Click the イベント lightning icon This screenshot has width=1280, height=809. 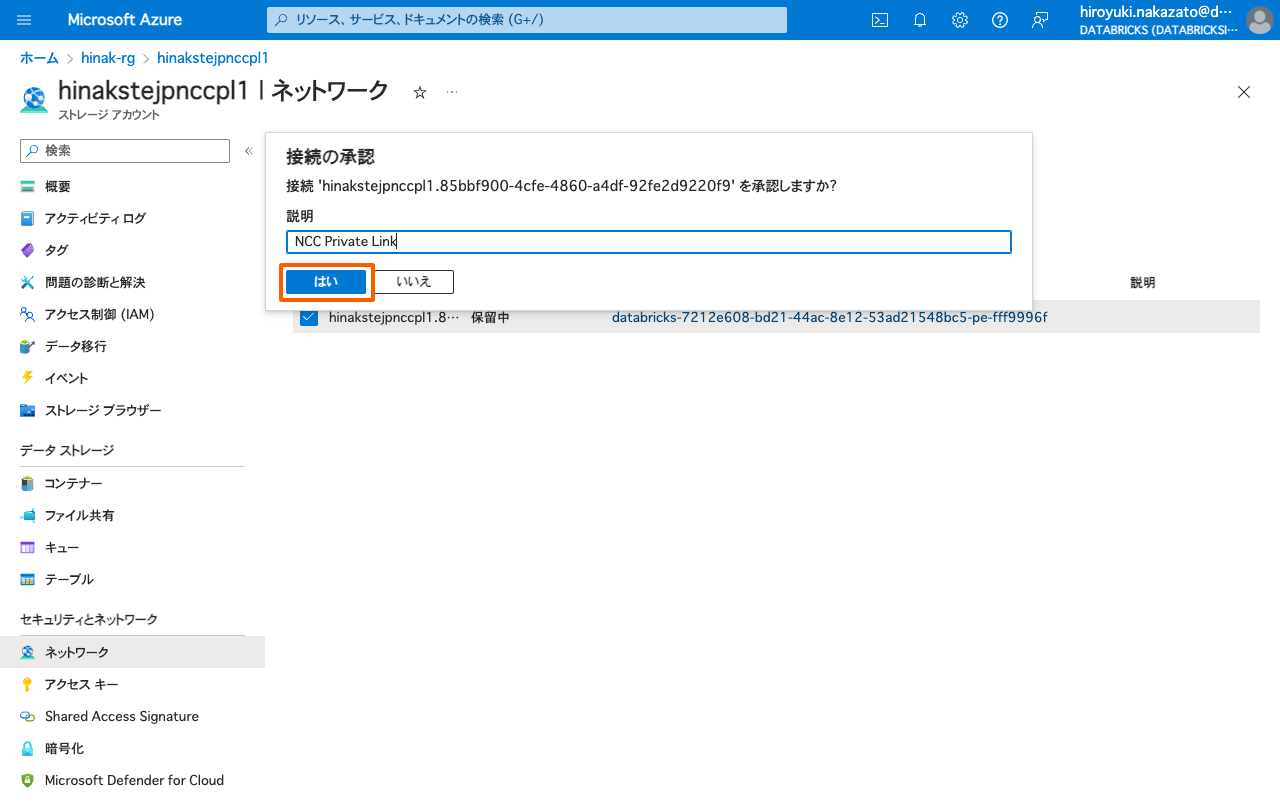(28, 379)
